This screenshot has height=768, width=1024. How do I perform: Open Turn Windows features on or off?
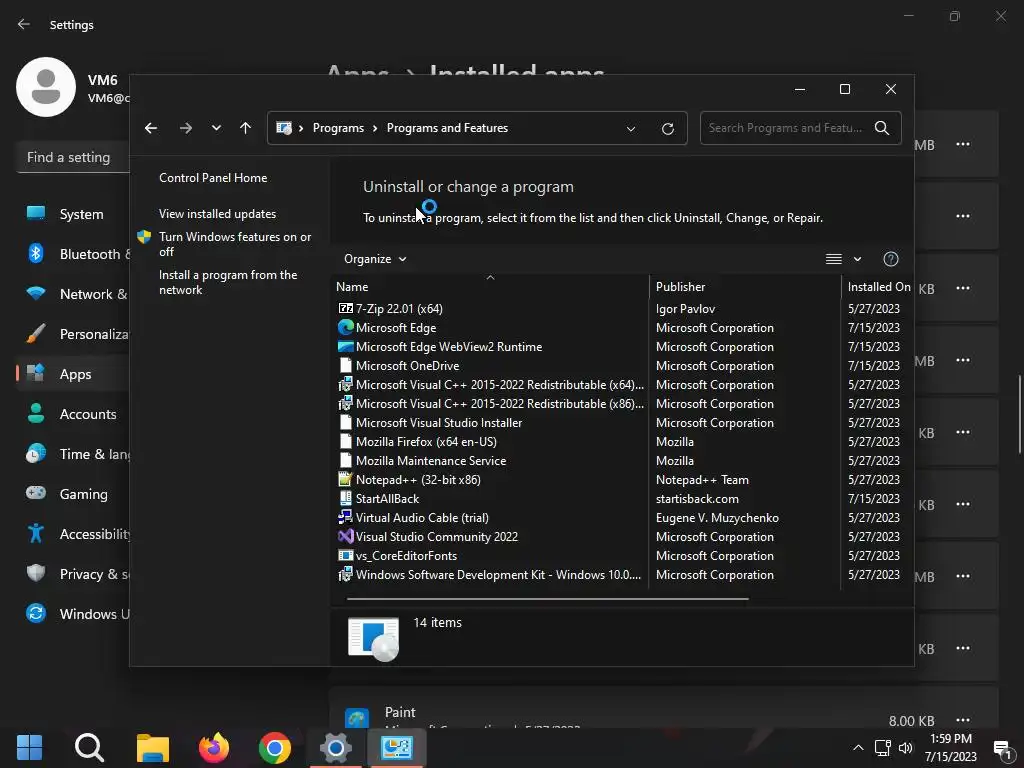pyautogui.click(x=235, y=244)
